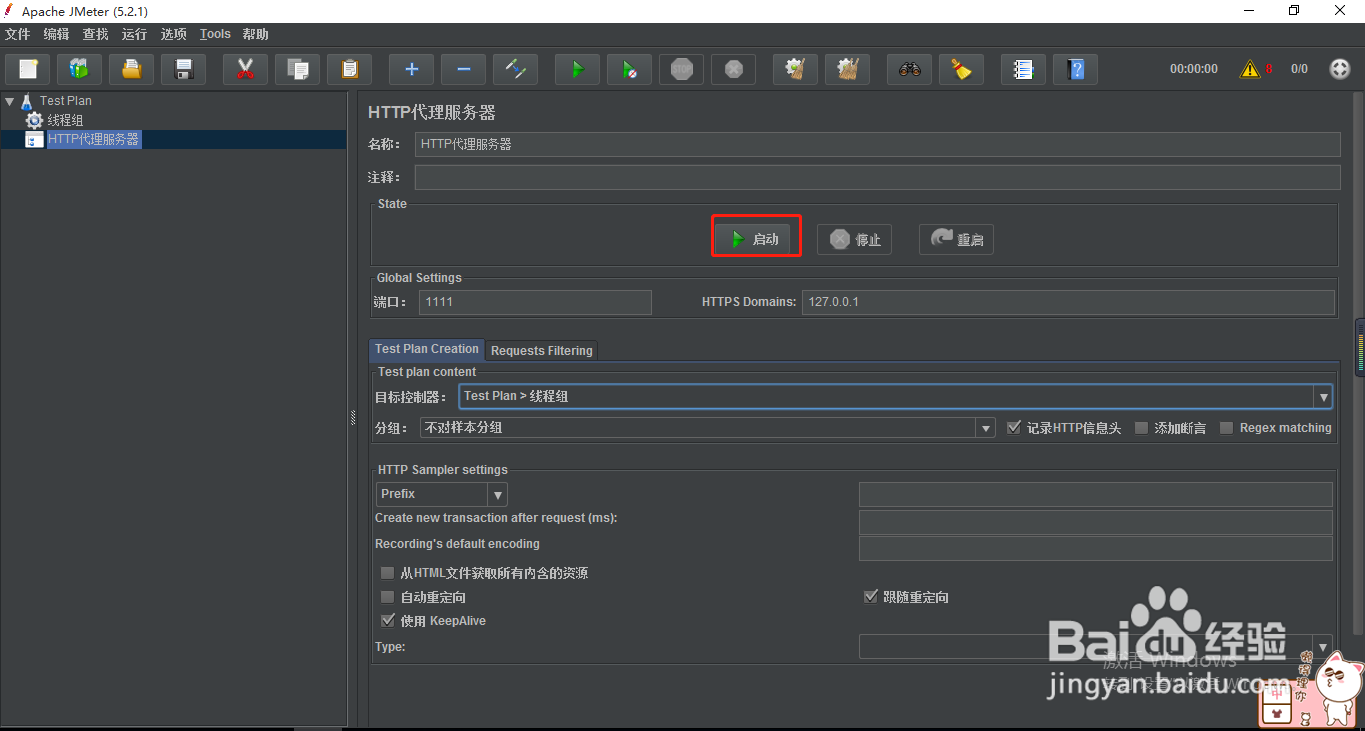Toggle the 跟随重定向 checkbox
1365x731 pixels.
(x=870, y=597)
